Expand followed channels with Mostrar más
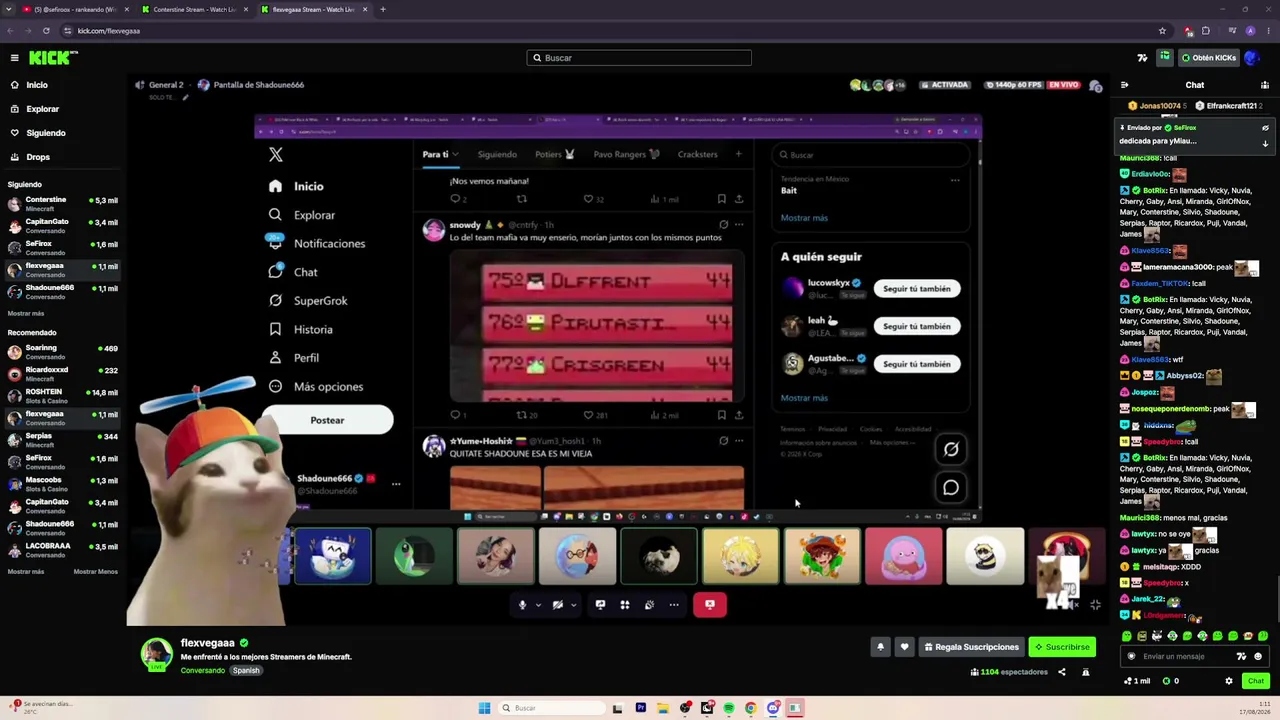The height and width of the screenshot is (720, 1280). (x=26, y=314)
